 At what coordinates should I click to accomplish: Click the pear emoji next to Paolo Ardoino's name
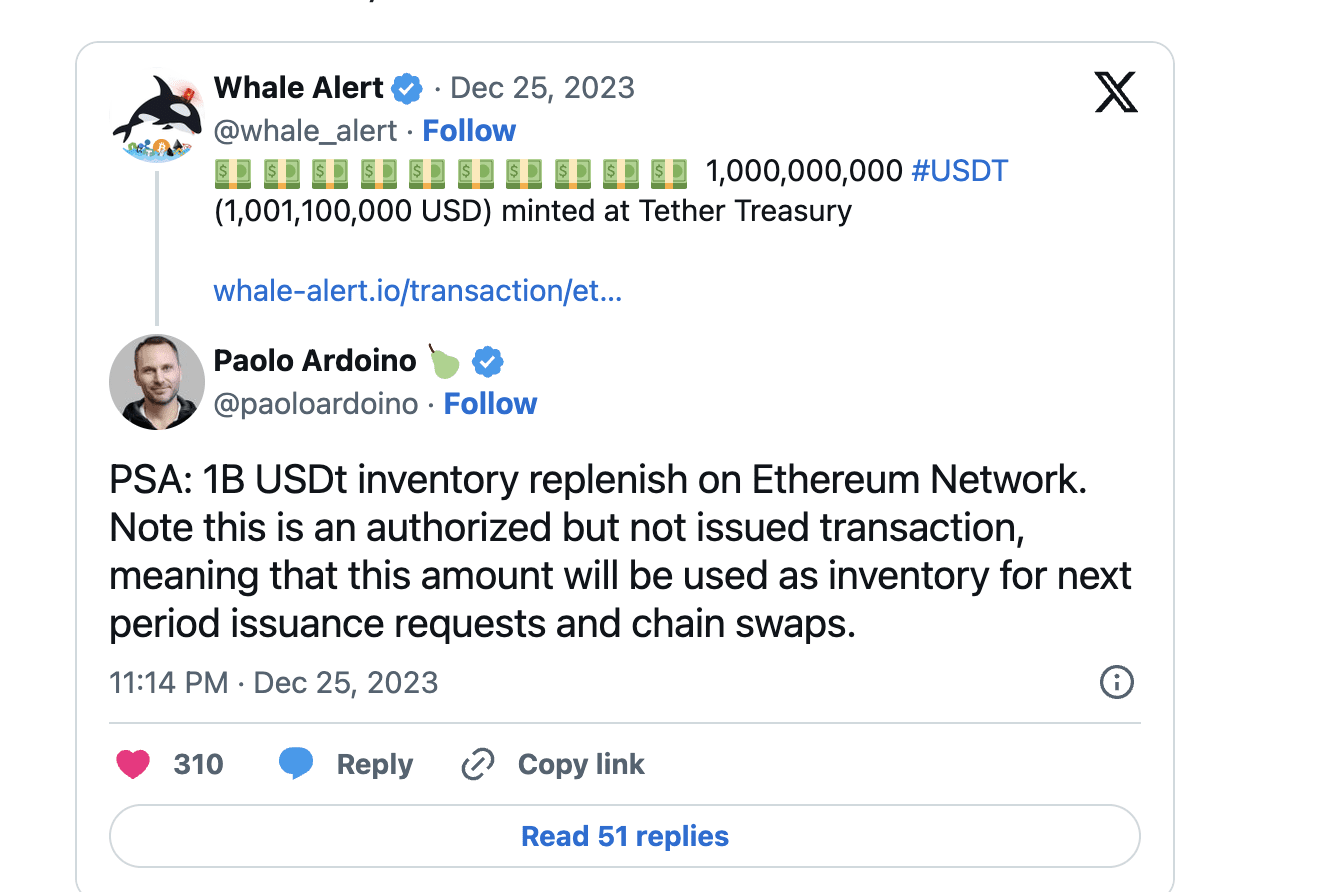[x=444, y=362]
